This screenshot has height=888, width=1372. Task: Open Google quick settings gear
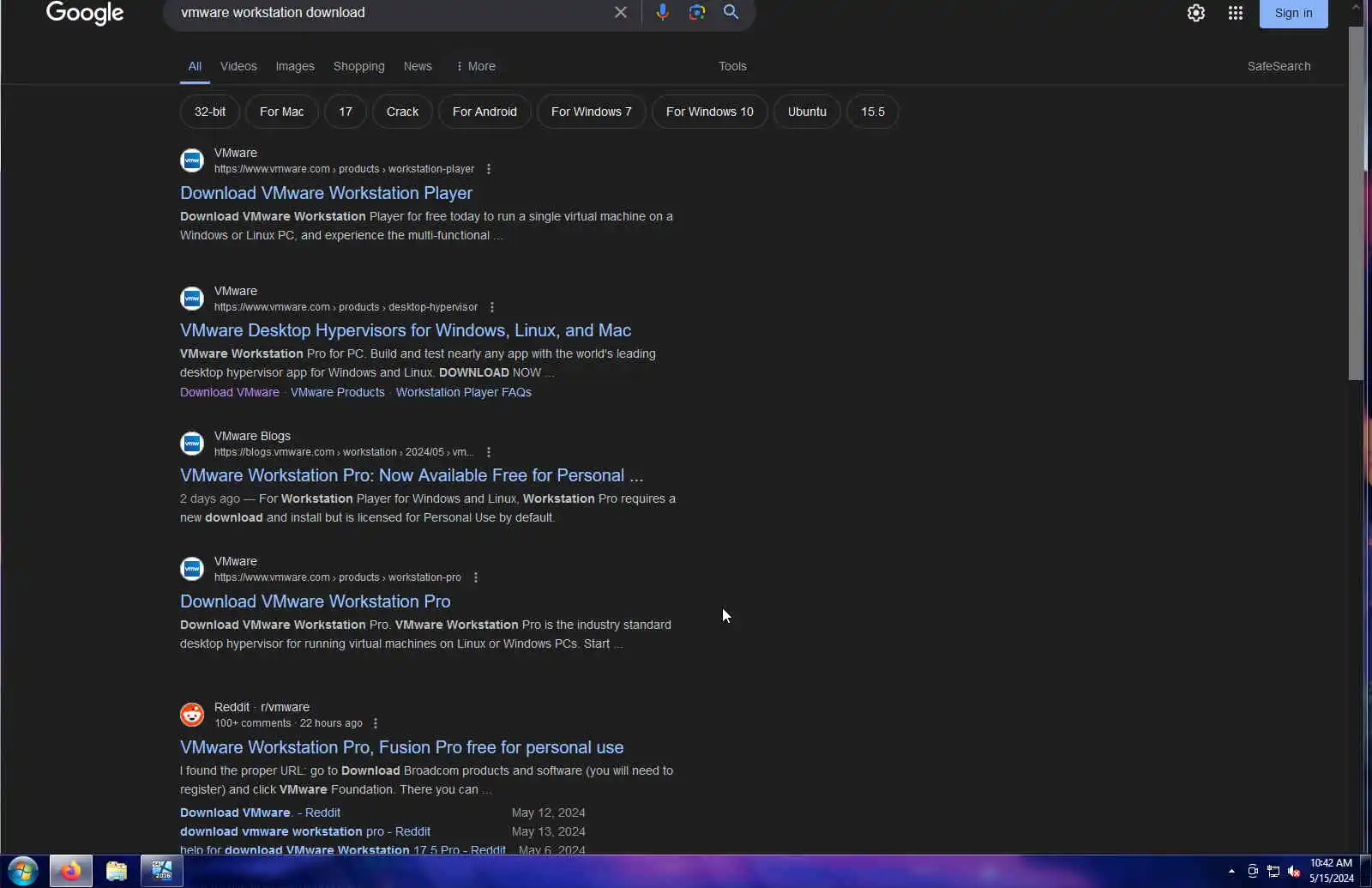[x=1196, y=13]
